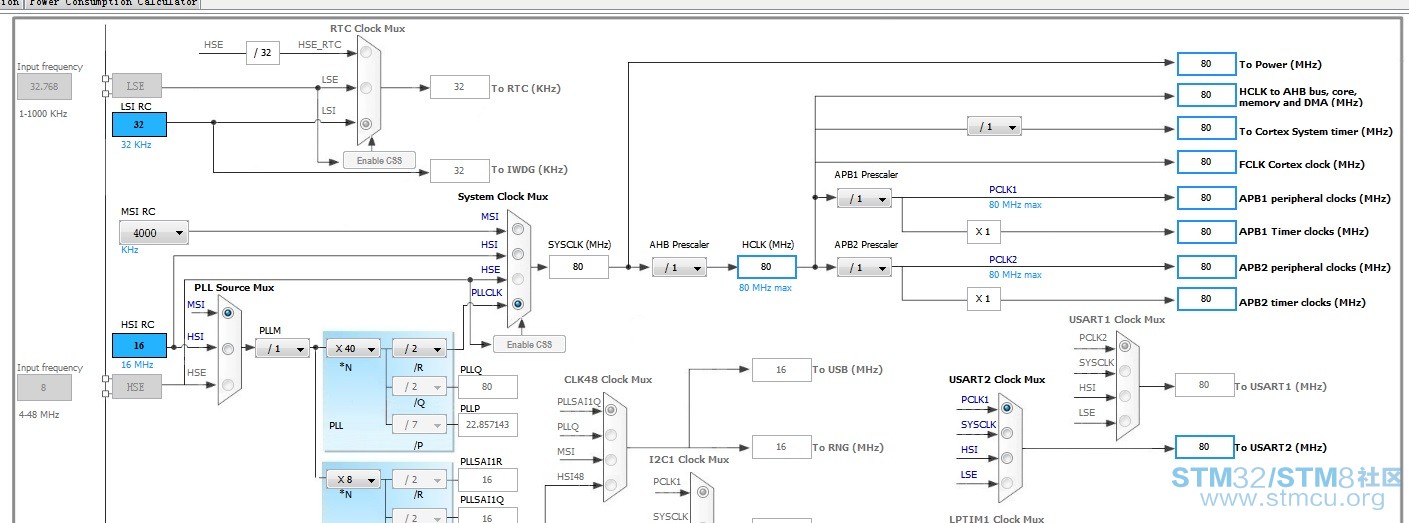Viewport: 1409px width, 523px height.
Task: Click the 32.768 input frequency field
Action: pos(44,86)
